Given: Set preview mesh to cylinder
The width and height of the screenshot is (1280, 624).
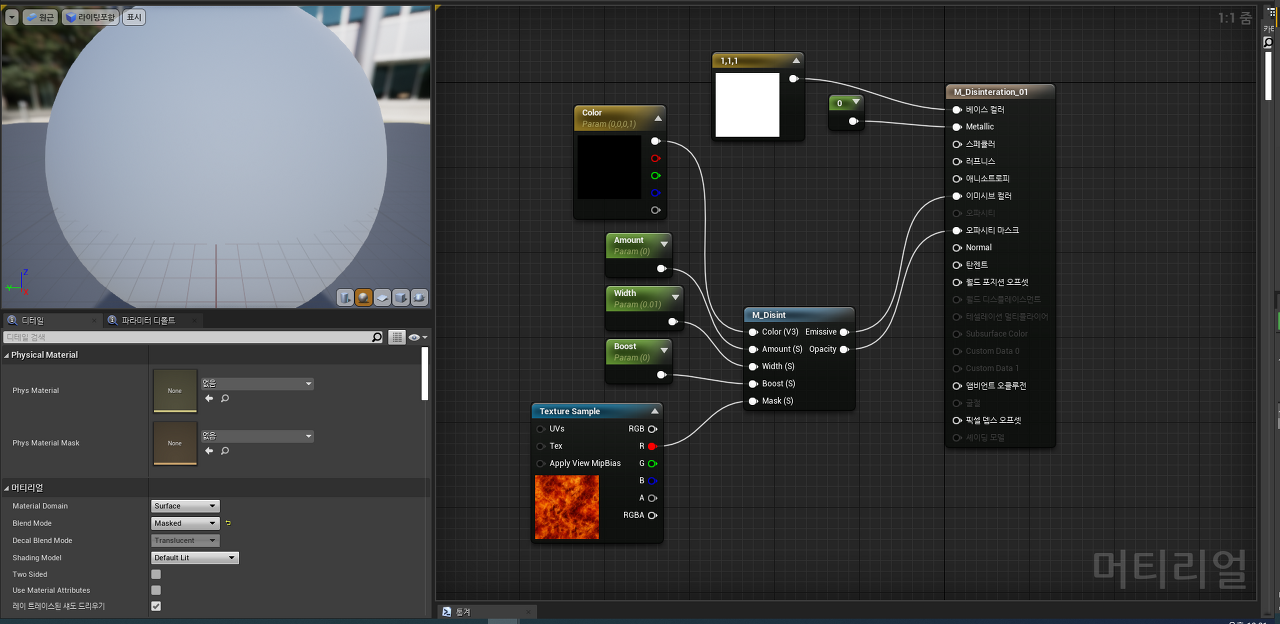Looking at the screenshot, I should click(345, 297).
